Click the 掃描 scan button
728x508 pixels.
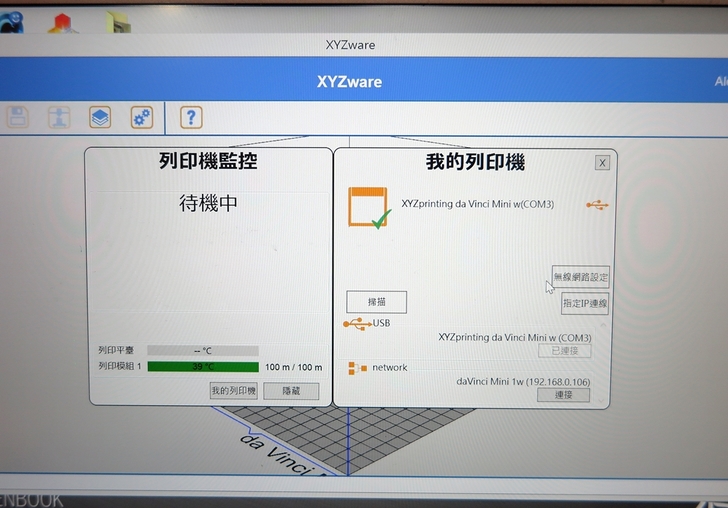[377, 302]
